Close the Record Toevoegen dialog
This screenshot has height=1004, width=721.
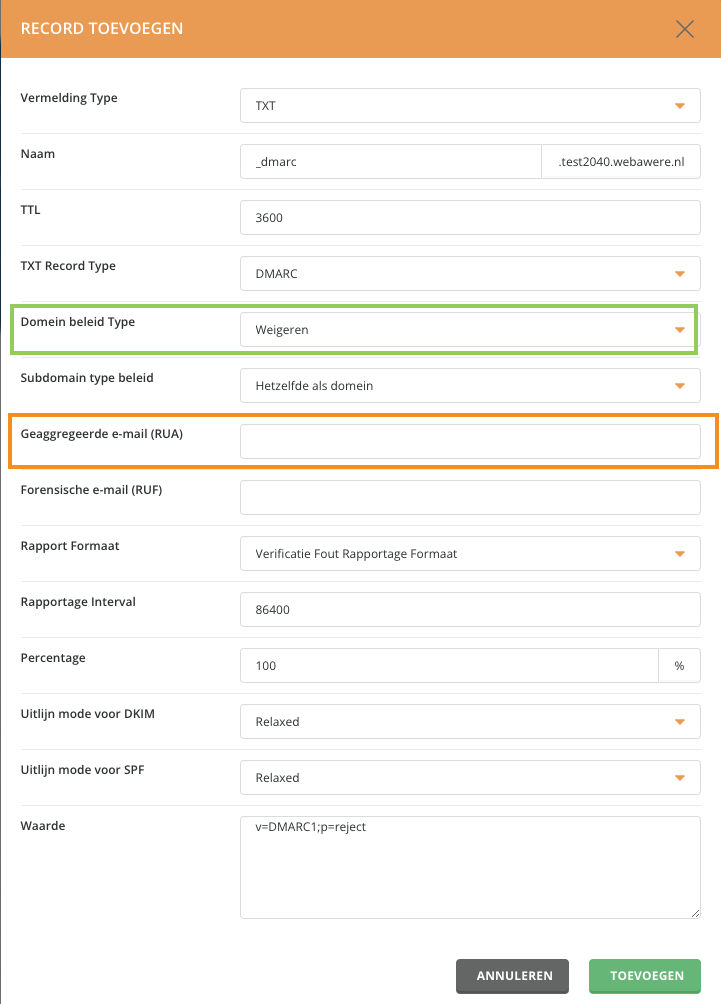pos(685,29)
